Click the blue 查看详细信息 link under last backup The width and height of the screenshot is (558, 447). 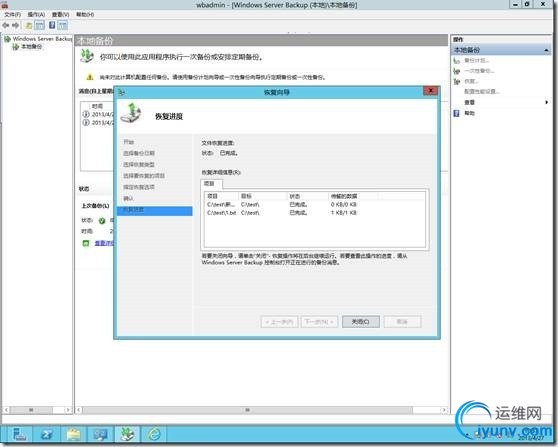tap(104, 243)
